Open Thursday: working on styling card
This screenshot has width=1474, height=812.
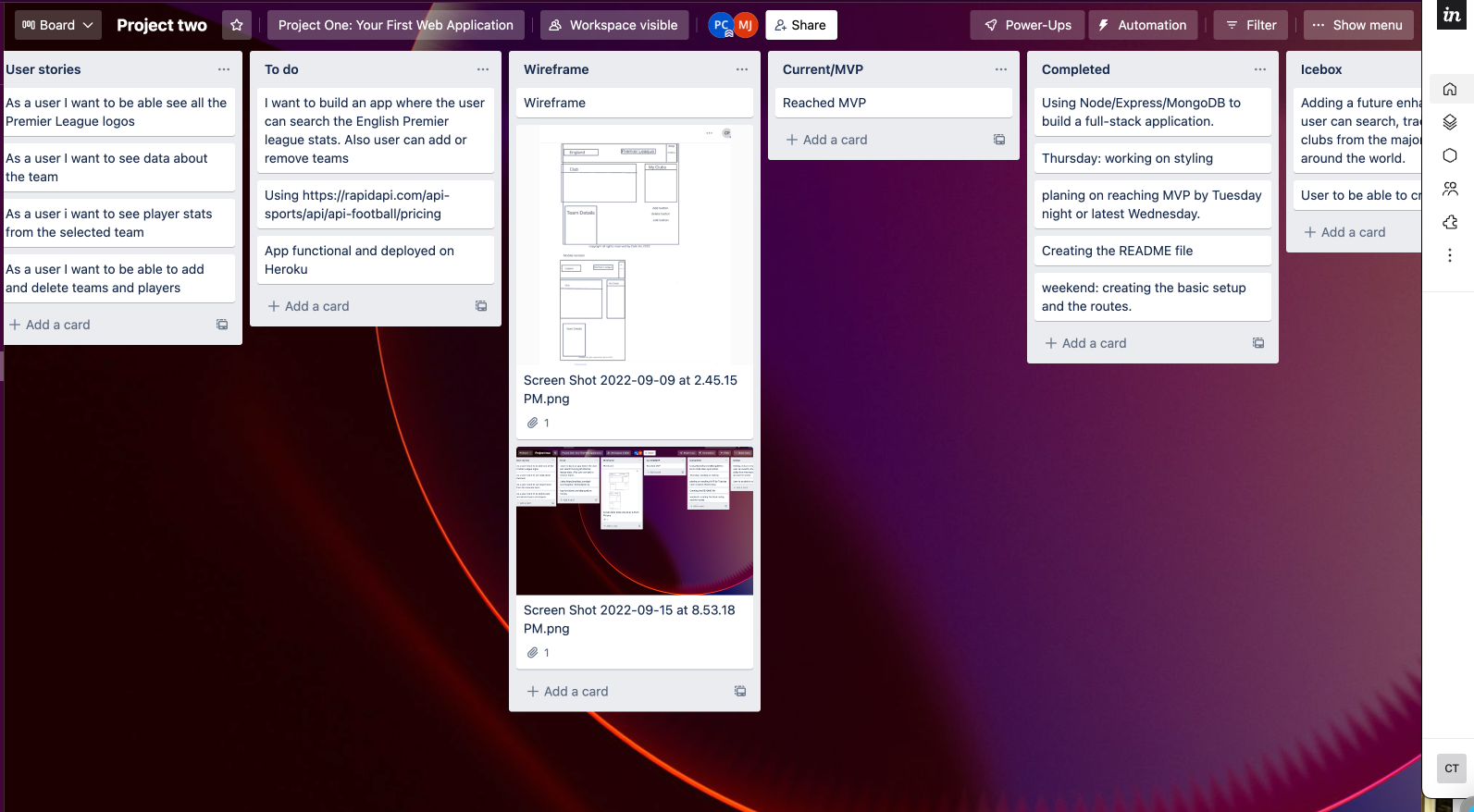tap(1153, 158)
